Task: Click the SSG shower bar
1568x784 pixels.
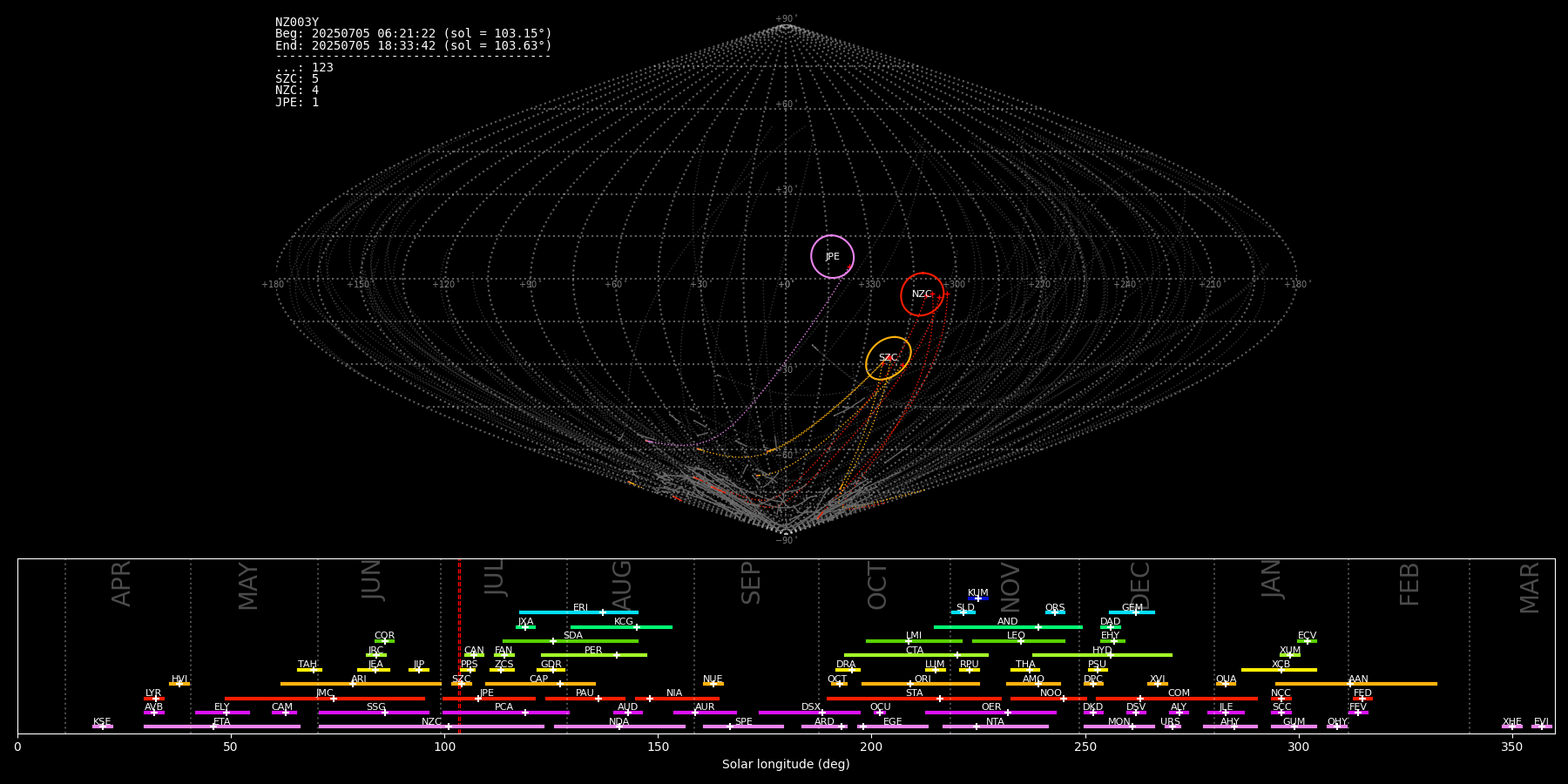Action: click(374, 713)
